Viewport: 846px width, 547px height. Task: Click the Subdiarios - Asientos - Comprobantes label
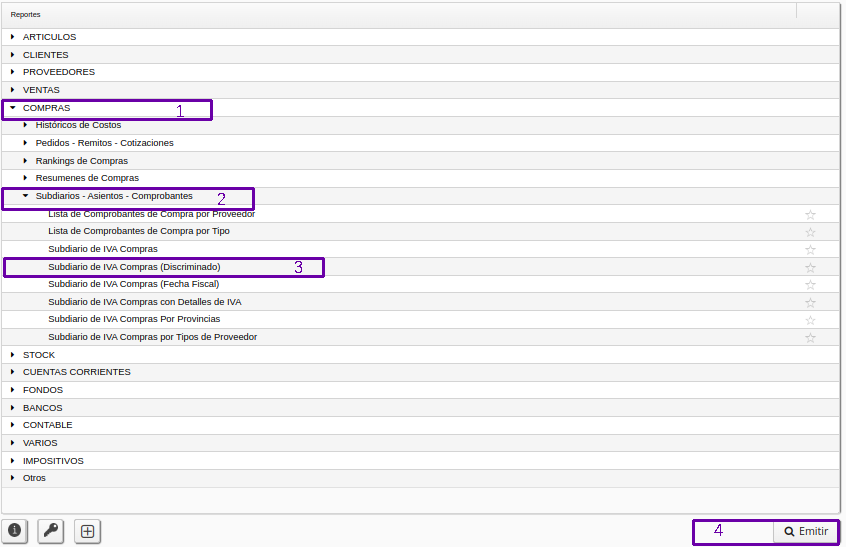114,196
